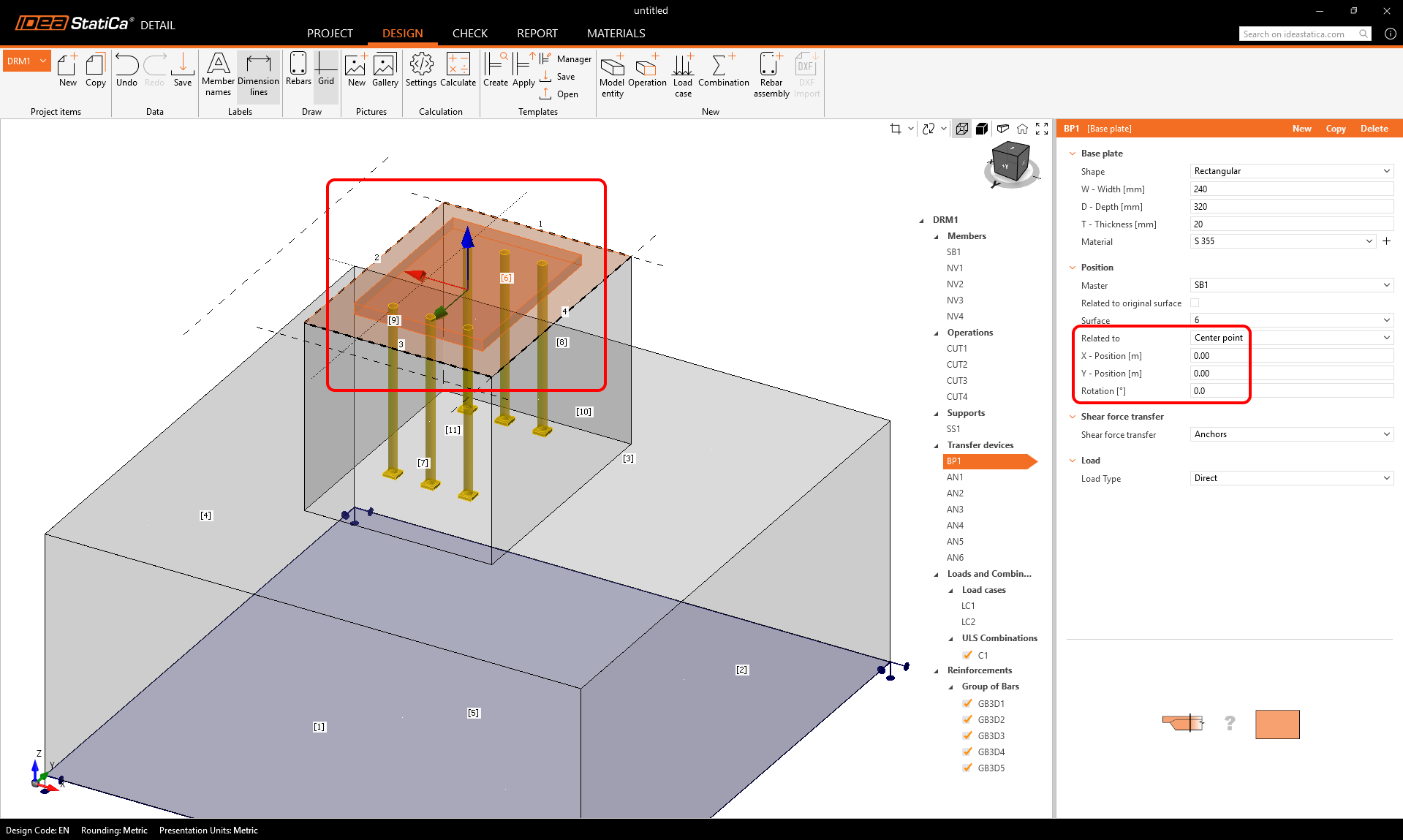Collapse the Base plate section
Image resolution: width=1403 pixels, height=840 pixels.
click(1073, 154)
